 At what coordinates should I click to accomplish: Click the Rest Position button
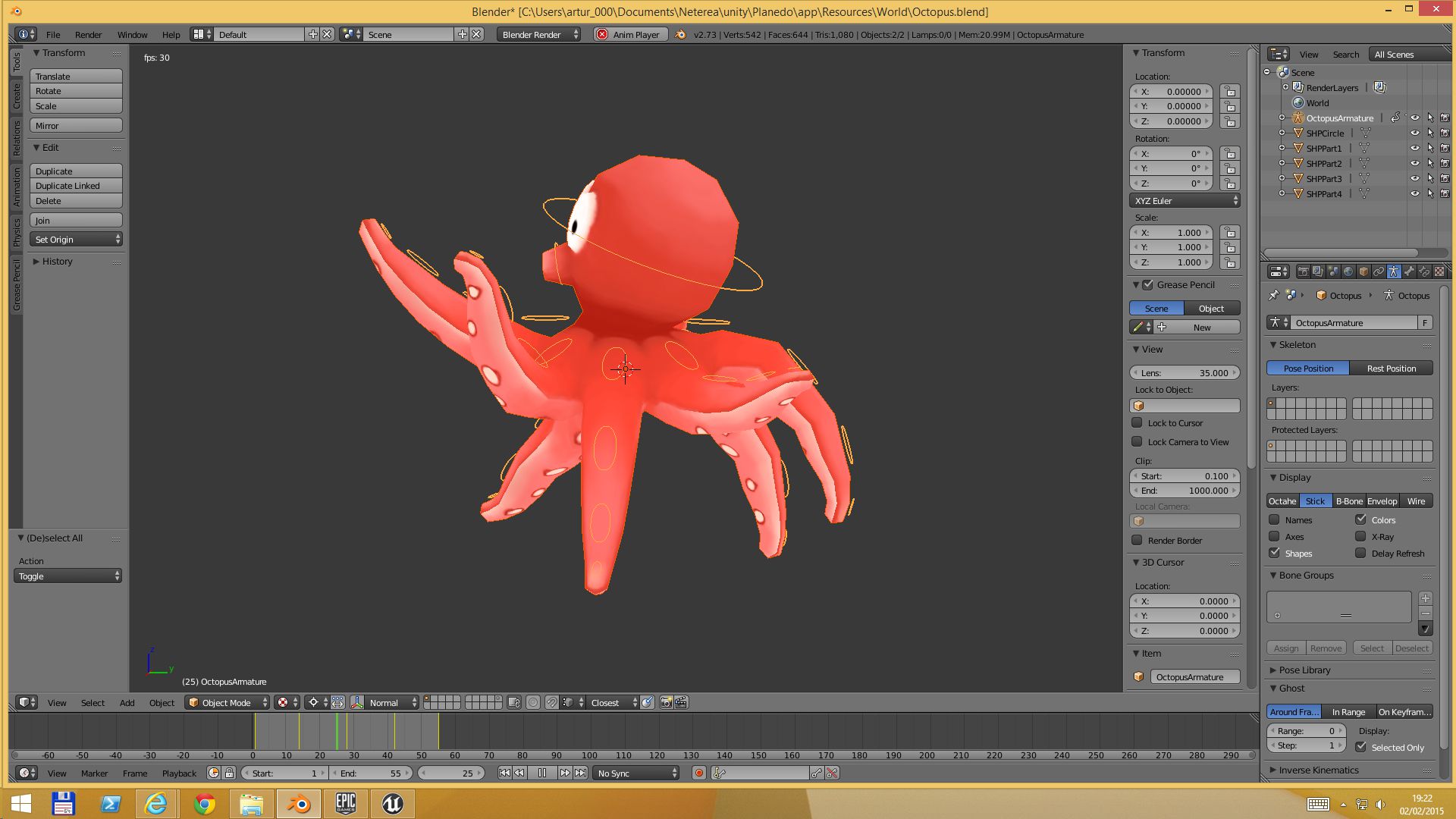pos(1391,368)
